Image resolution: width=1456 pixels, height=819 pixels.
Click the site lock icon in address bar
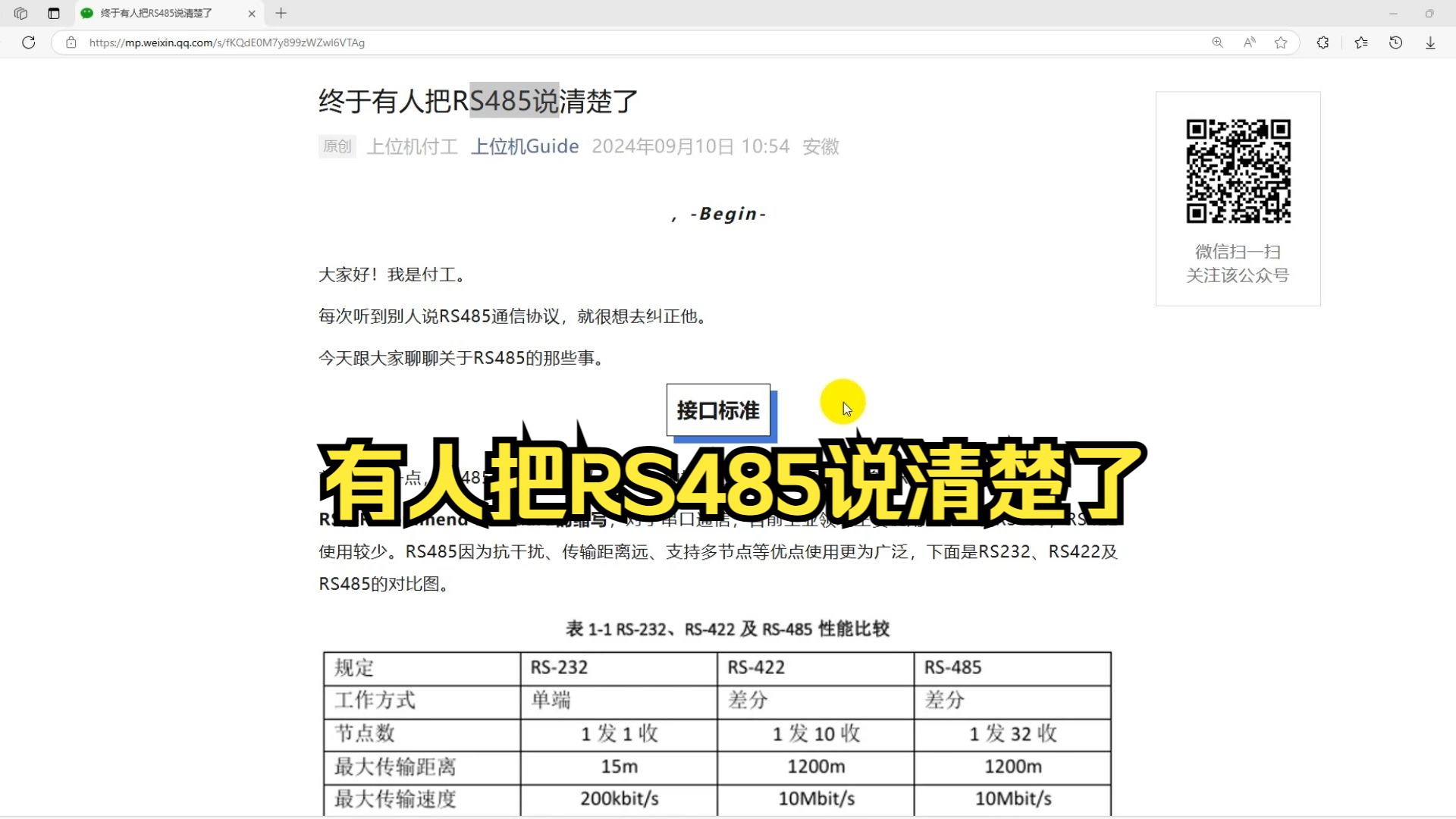[71, 42]
